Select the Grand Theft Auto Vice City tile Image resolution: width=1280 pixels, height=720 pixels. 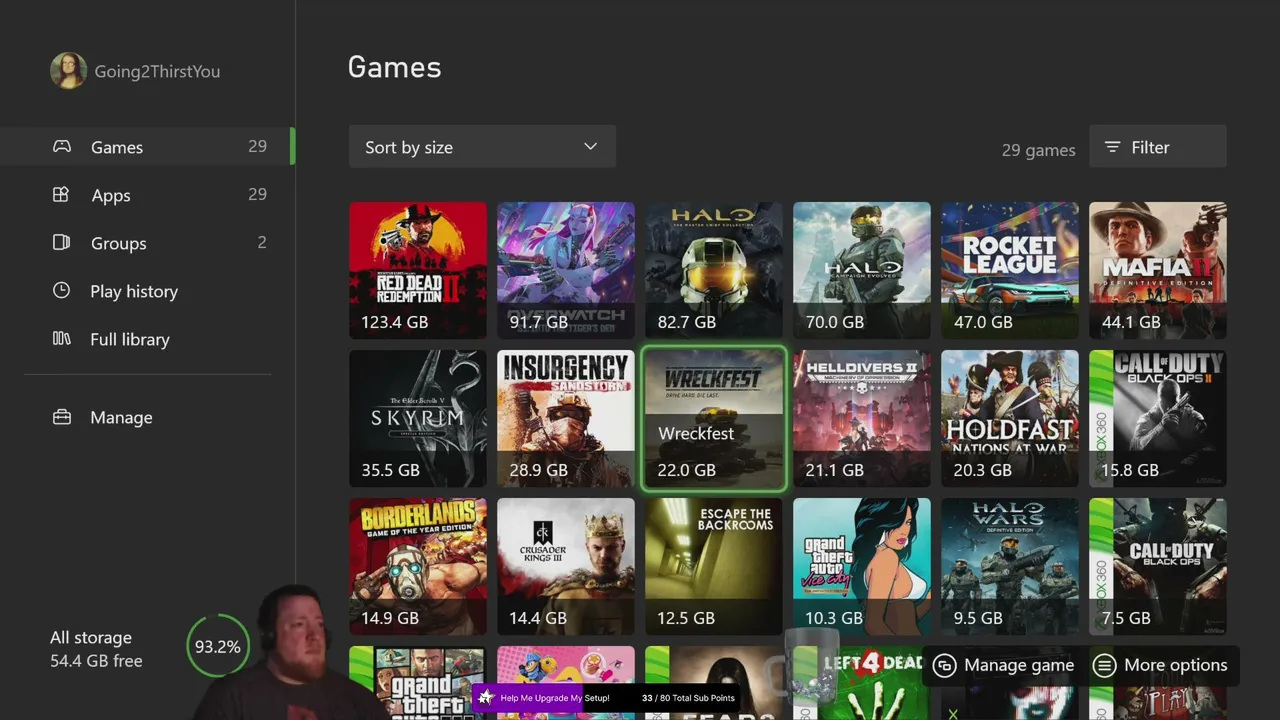(862, 566)
